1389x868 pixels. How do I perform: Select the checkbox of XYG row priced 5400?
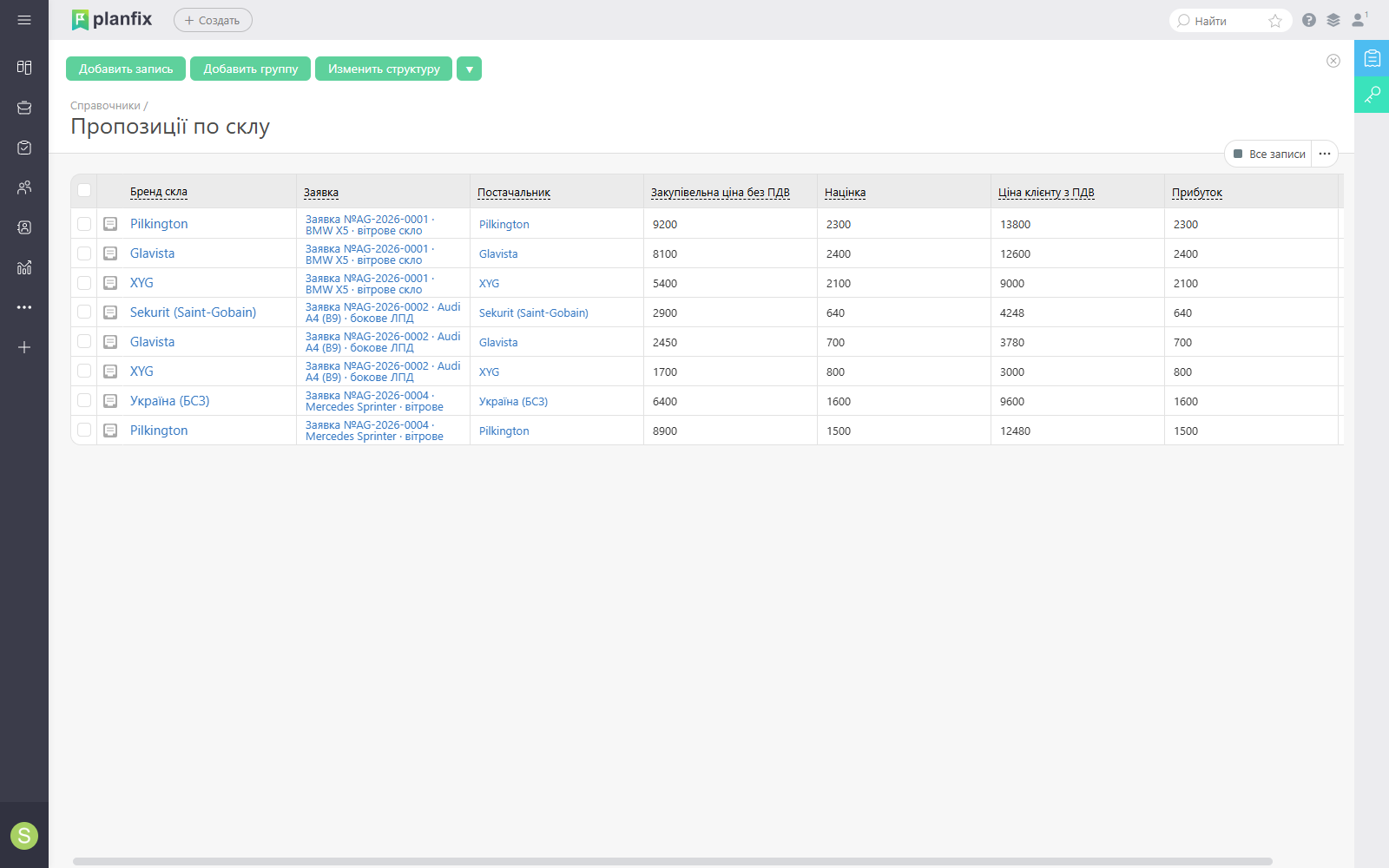coord(84,283)
